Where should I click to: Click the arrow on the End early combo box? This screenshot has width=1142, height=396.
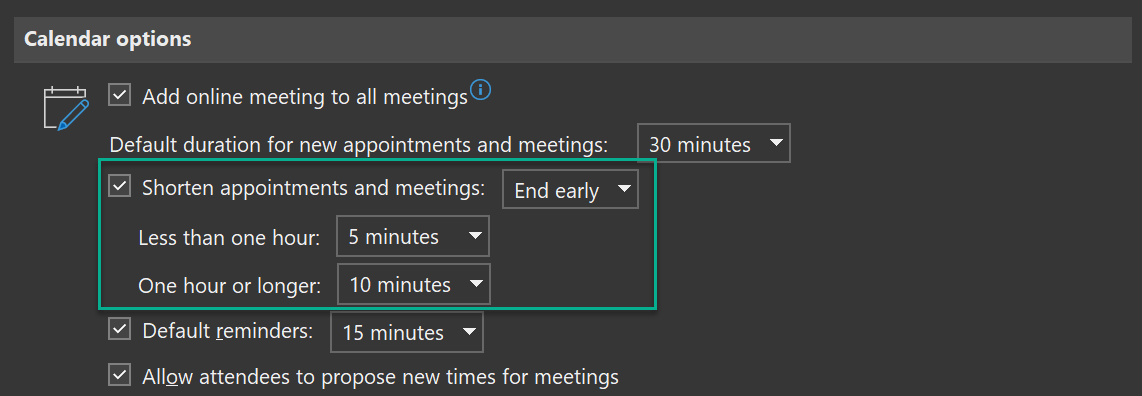click(624, 189)
